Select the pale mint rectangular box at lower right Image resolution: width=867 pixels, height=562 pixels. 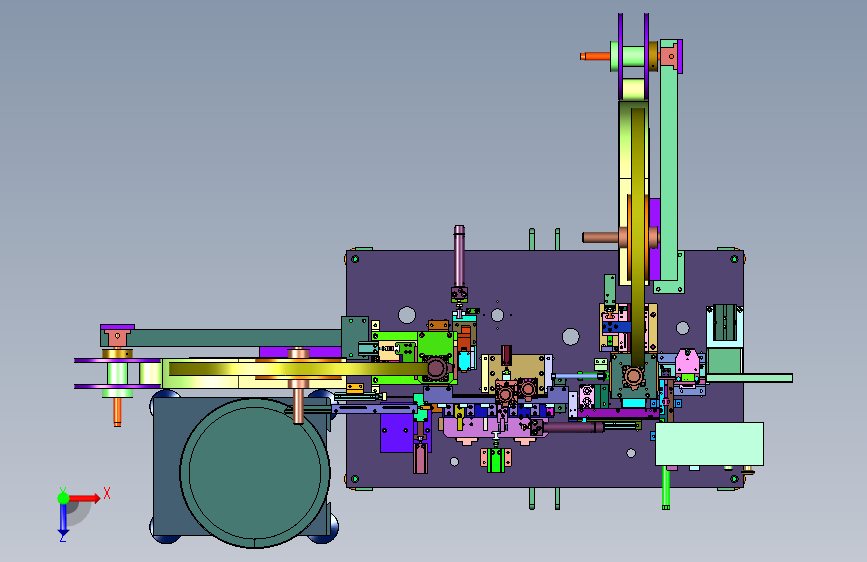click(709, 444)
